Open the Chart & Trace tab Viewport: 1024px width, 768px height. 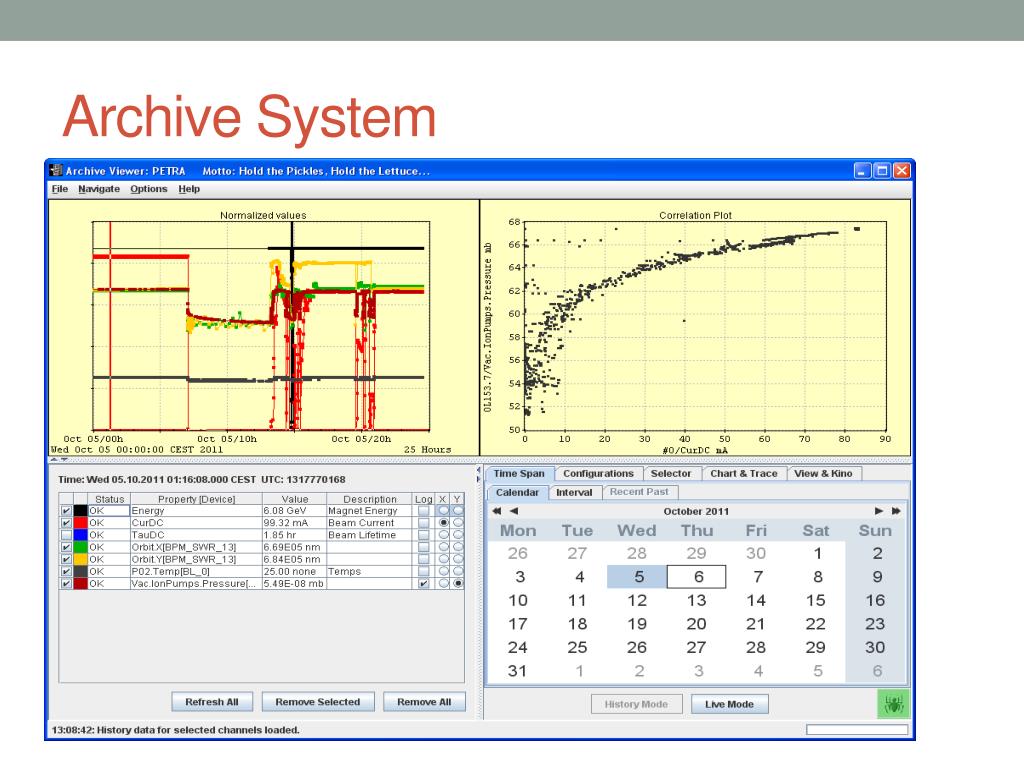[744, 473]
